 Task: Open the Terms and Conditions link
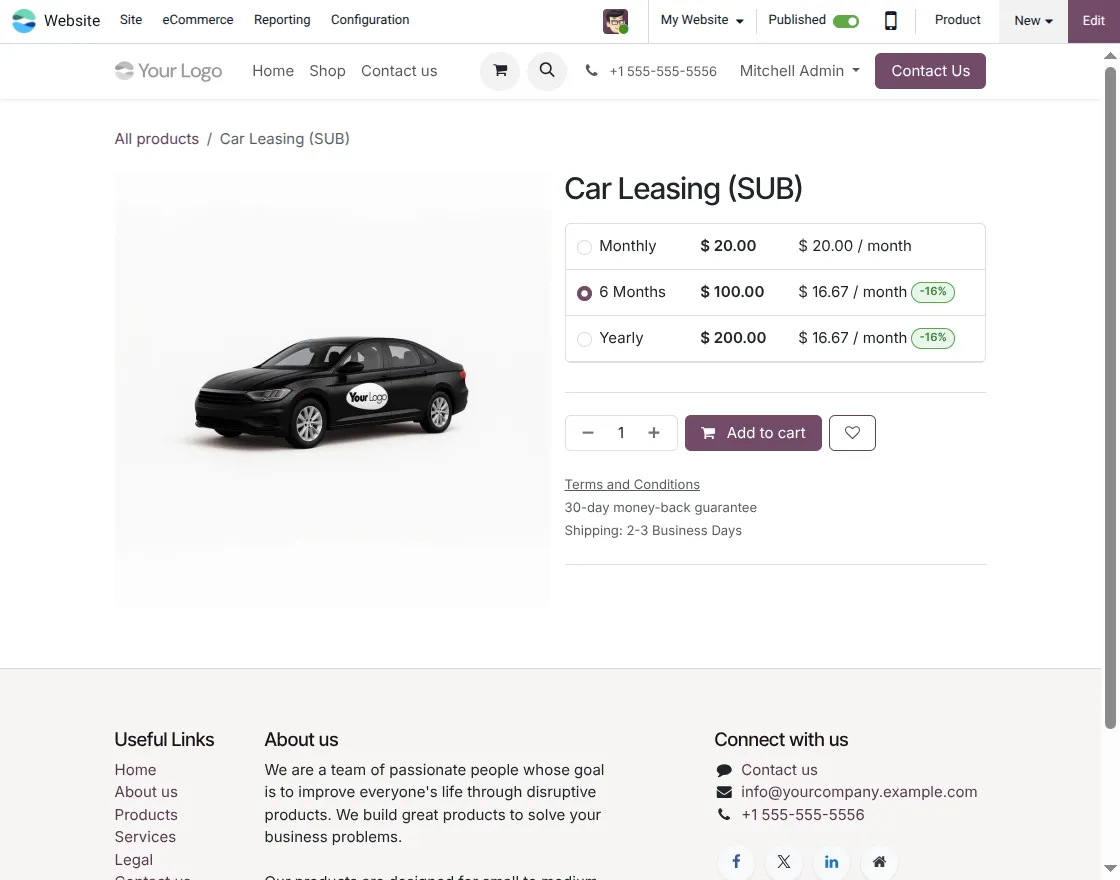click(x=632, y=484)
